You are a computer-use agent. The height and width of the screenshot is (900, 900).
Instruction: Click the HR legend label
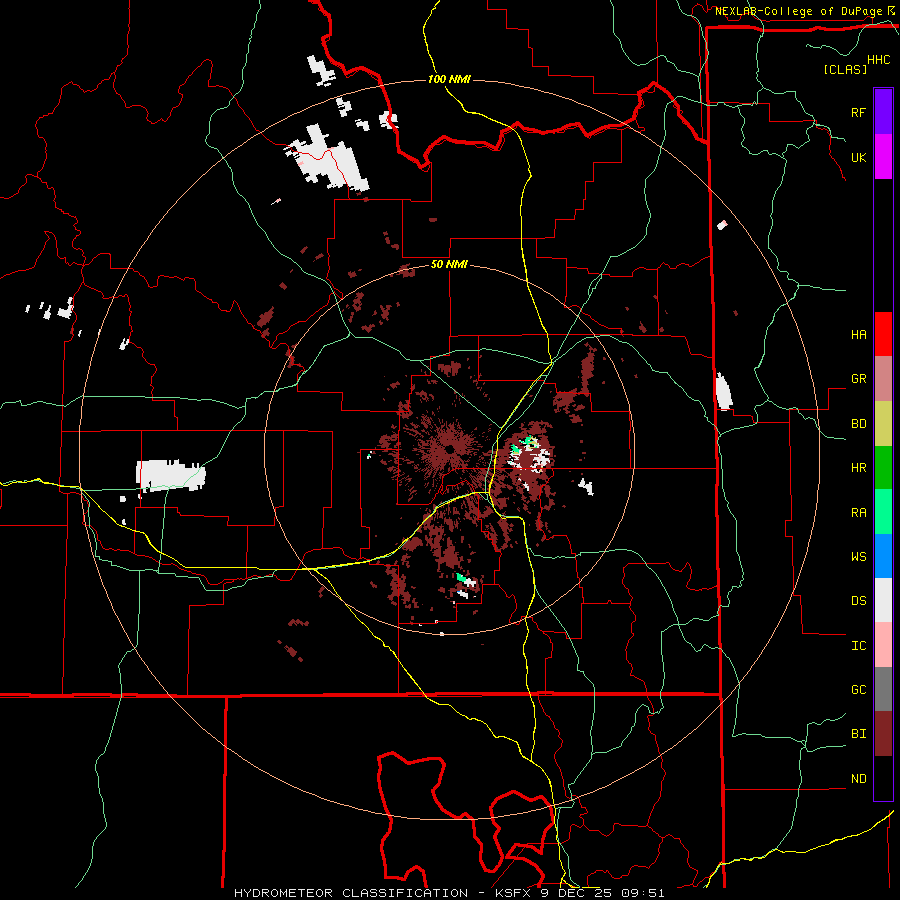point(858,468)
